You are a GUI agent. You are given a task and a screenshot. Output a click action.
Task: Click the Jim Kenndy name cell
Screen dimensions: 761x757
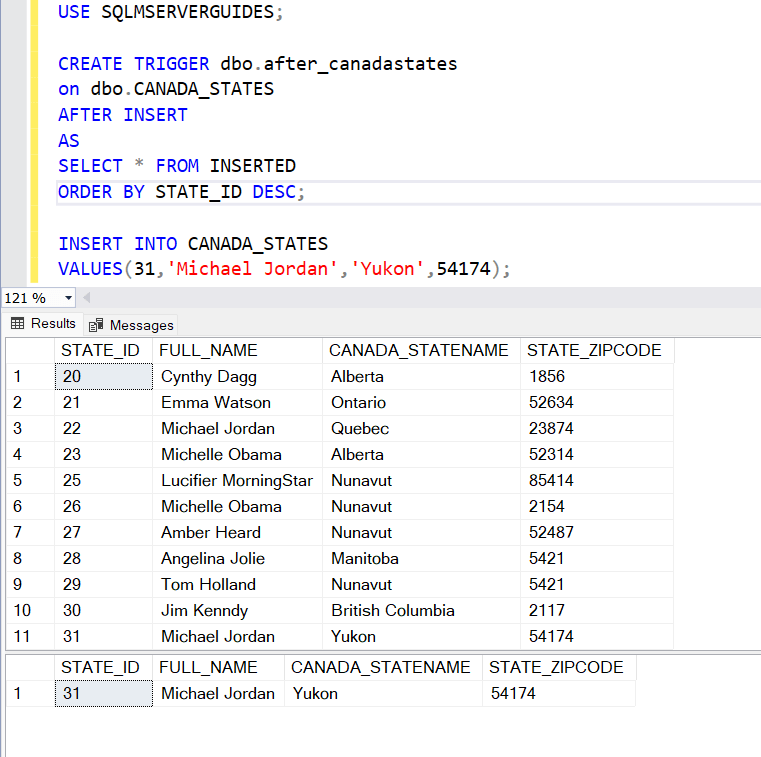click(x=237, y=610)
